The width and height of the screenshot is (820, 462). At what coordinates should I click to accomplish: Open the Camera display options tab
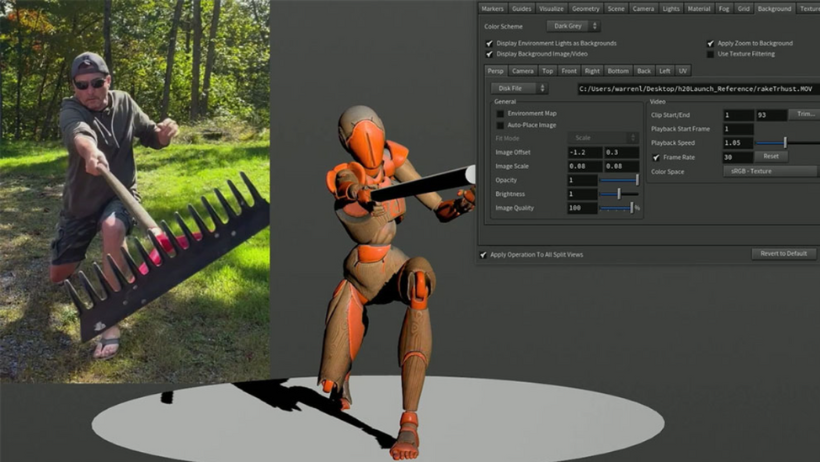coord(643,8)
